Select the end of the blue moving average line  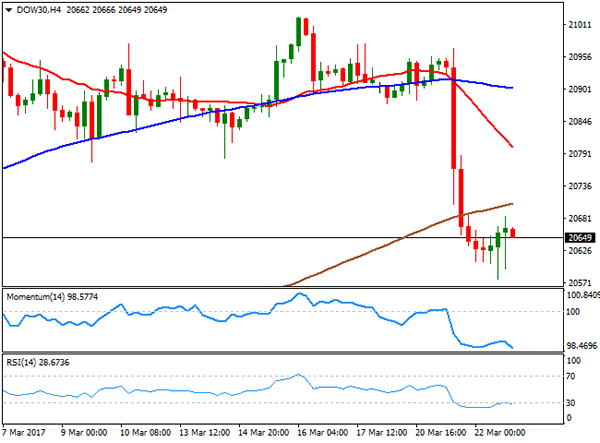click(x=512, y=88)
